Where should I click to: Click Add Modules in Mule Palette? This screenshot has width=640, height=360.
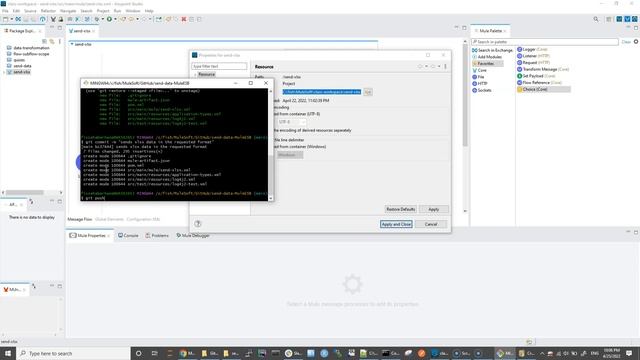(x=487, y=57)
